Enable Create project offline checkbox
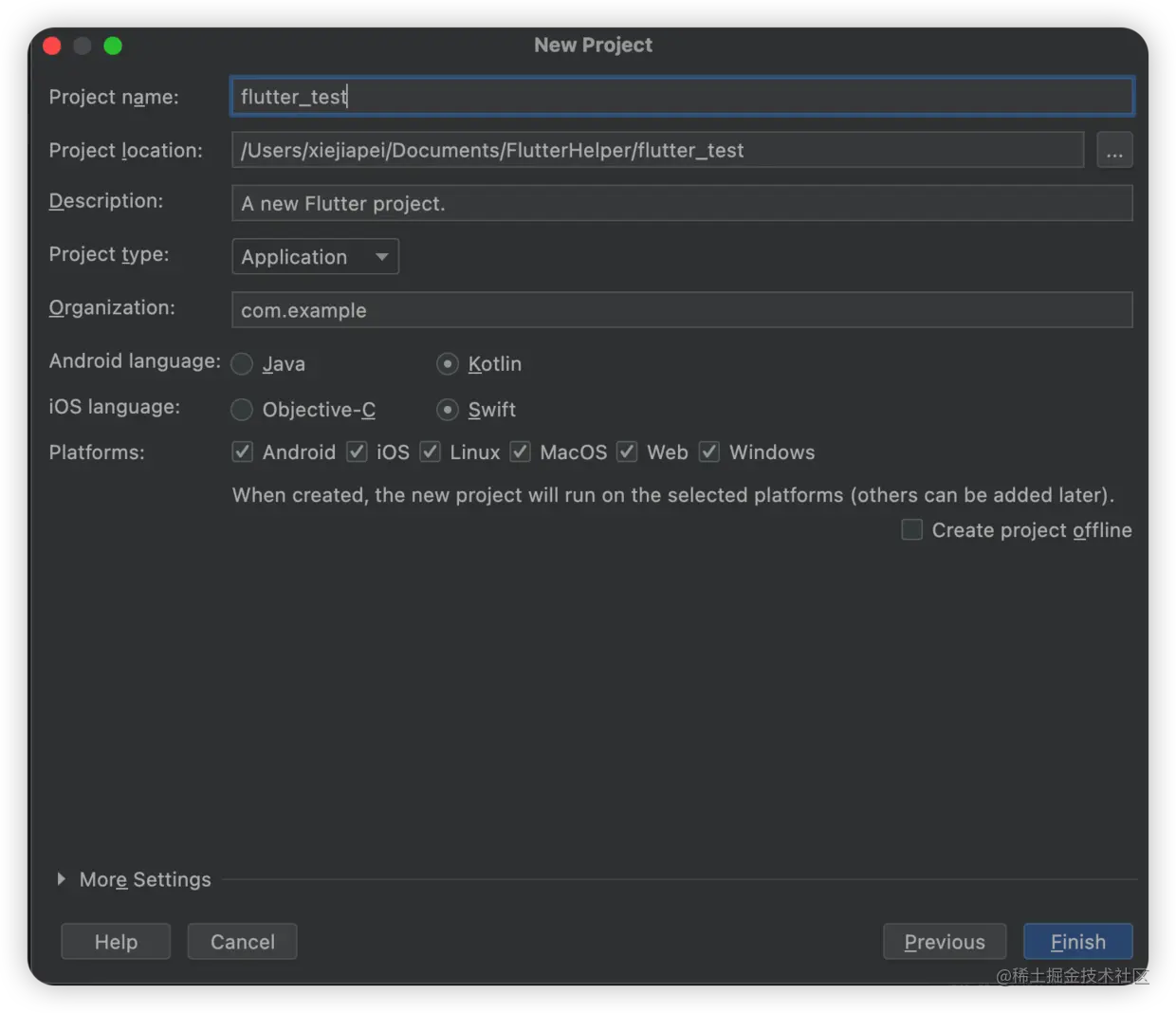This screenshot has width=1176, height=1013. point(912,530)
